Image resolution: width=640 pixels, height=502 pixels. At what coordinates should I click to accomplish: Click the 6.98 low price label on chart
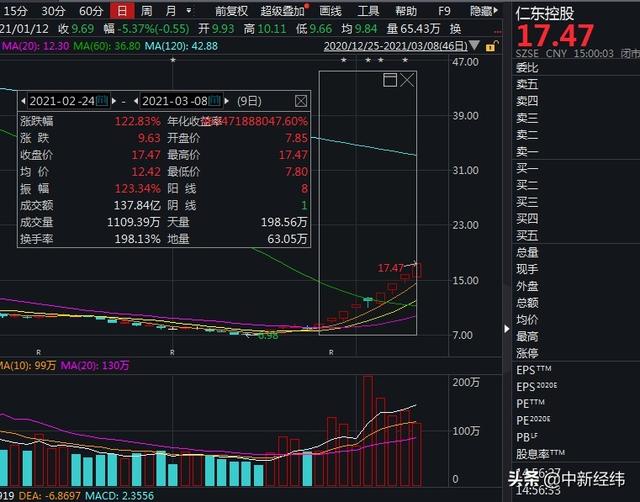pyautogui.click(x=268, y=336)
